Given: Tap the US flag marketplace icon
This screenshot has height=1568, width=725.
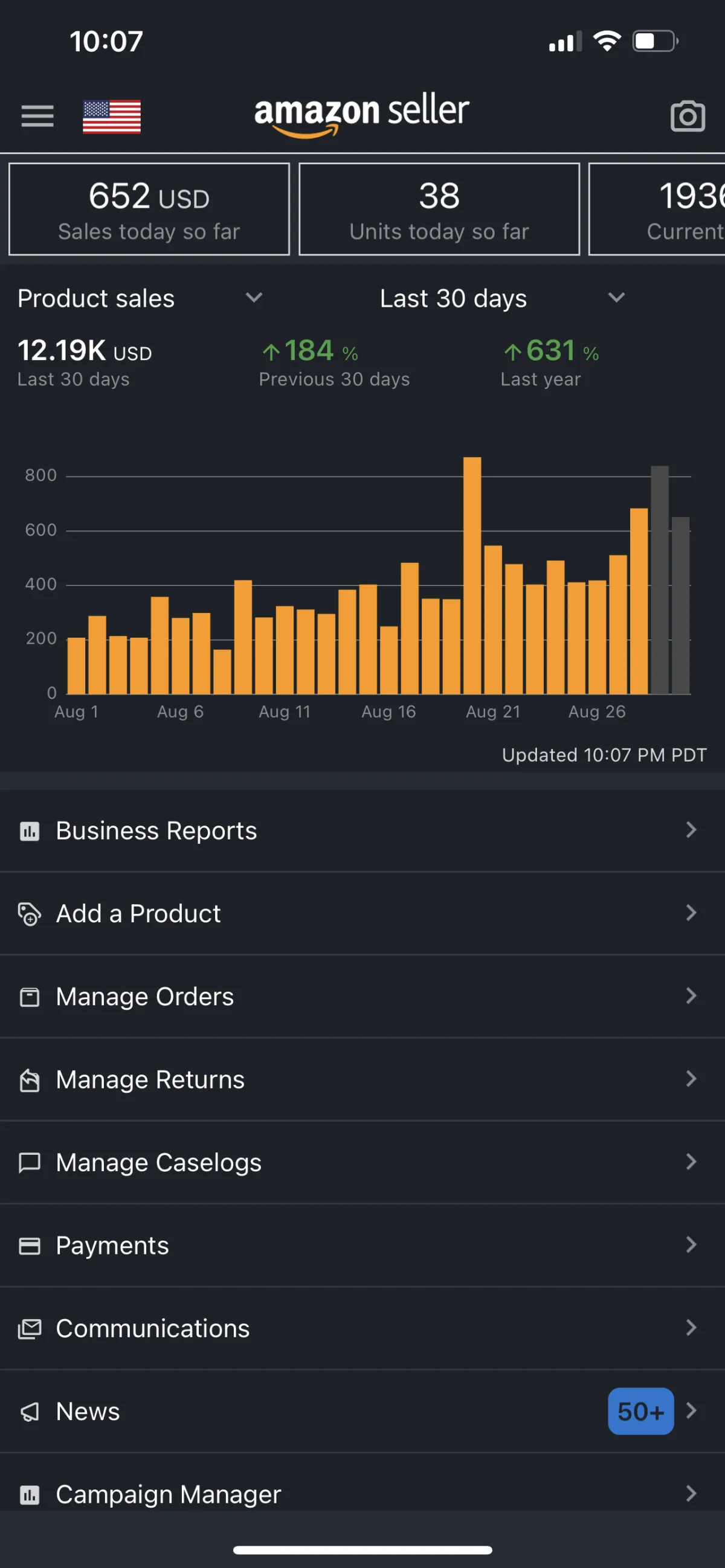Looking at the screenshot, I should point(111,115).
